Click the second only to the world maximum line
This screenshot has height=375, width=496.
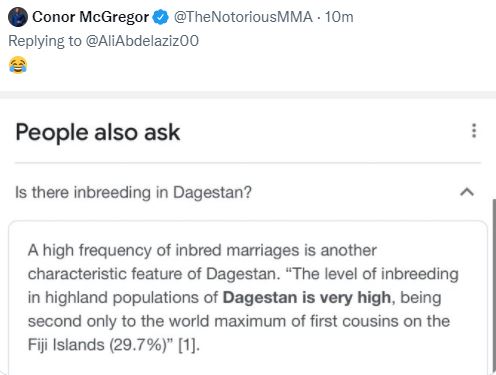click(239, 321)
